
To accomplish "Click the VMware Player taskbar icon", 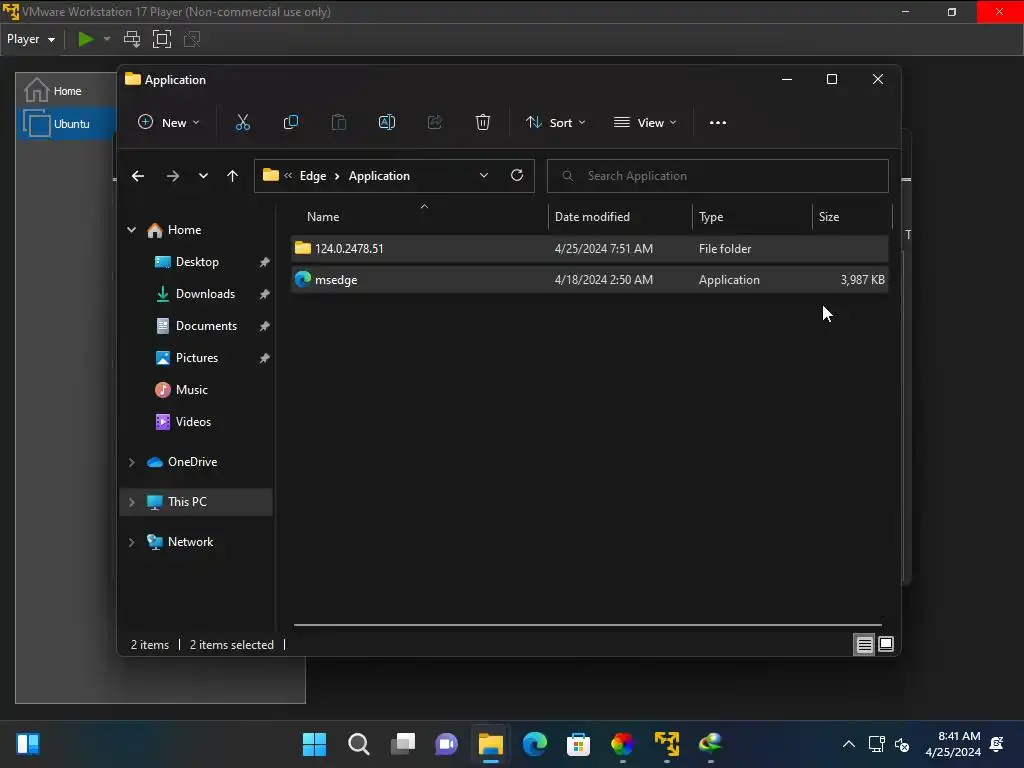I will coord(667,744).
